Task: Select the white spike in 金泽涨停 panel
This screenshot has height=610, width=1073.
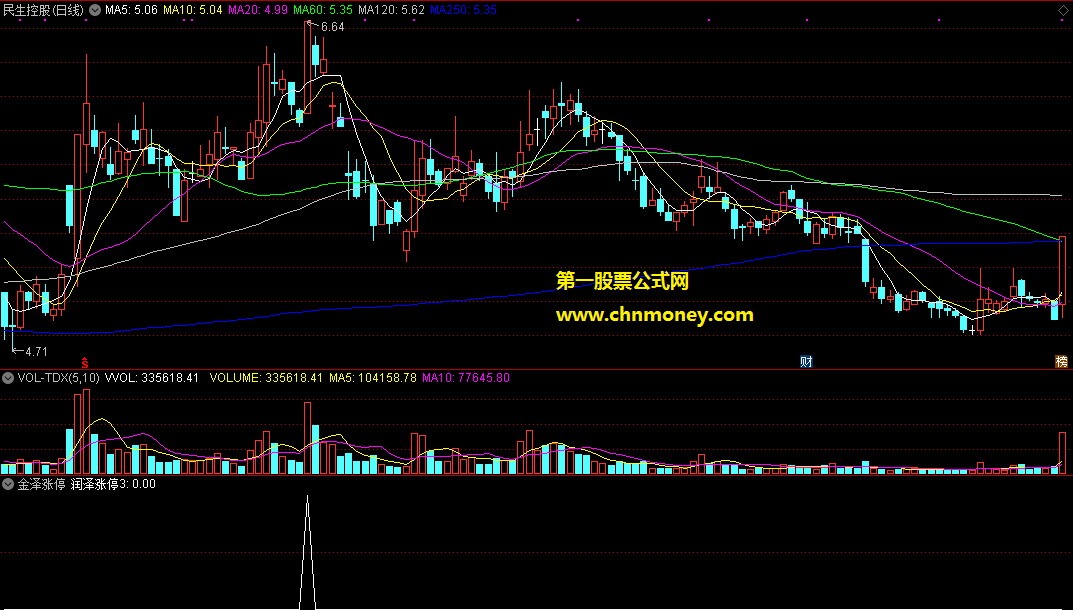Action: point(307,552)
